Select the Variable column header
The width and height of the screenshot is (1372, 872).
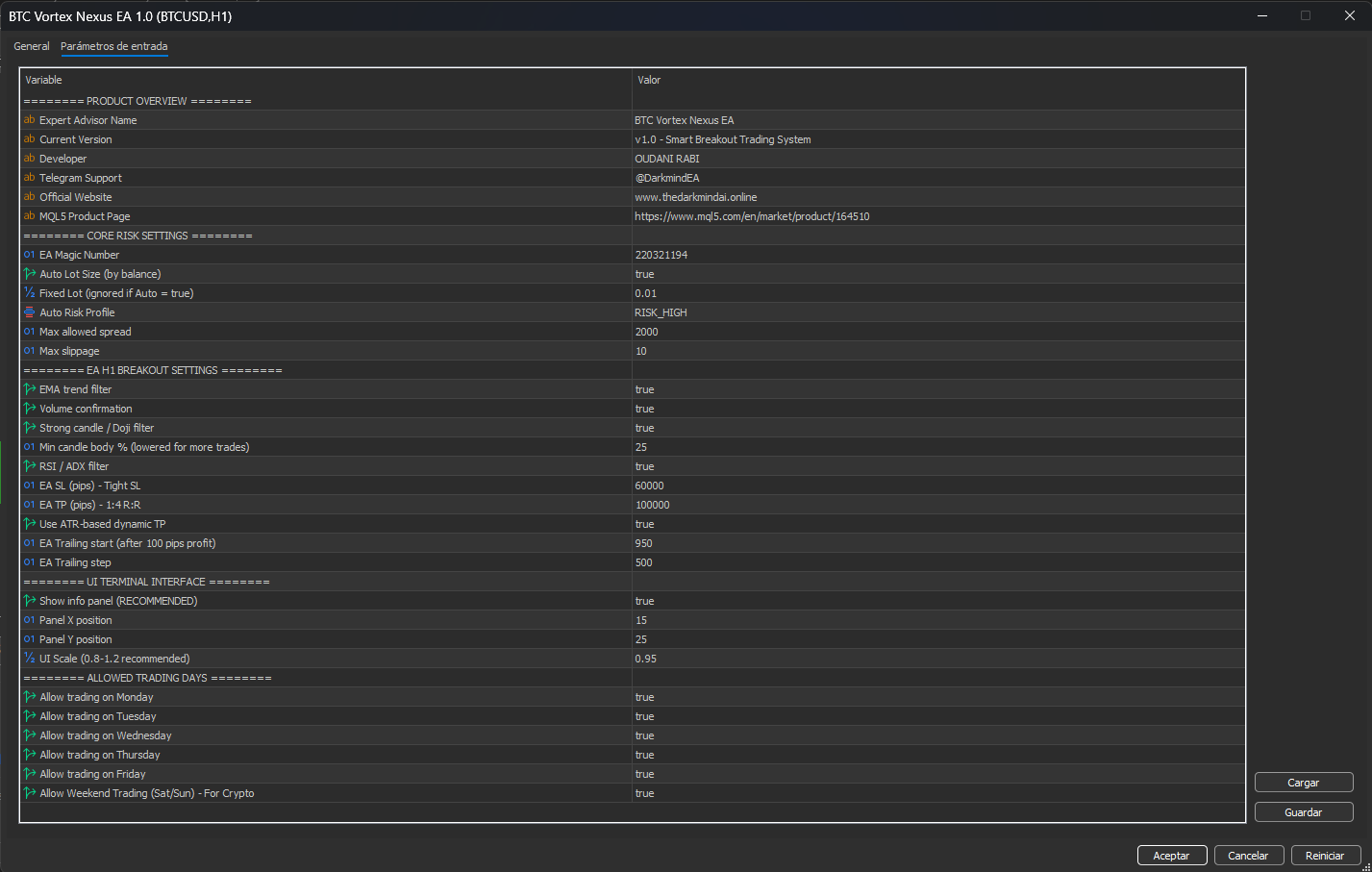[x=43, y=80]
